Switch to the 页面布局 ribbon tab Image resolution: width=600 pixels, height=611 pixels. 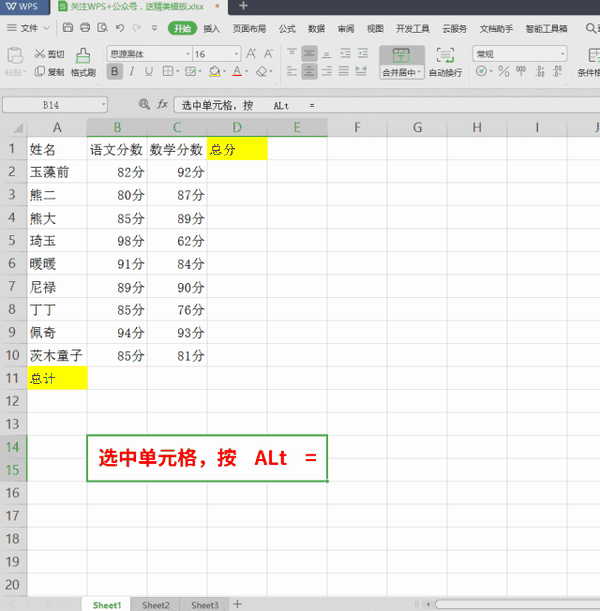pyautogui.click(x=249, y=28)
